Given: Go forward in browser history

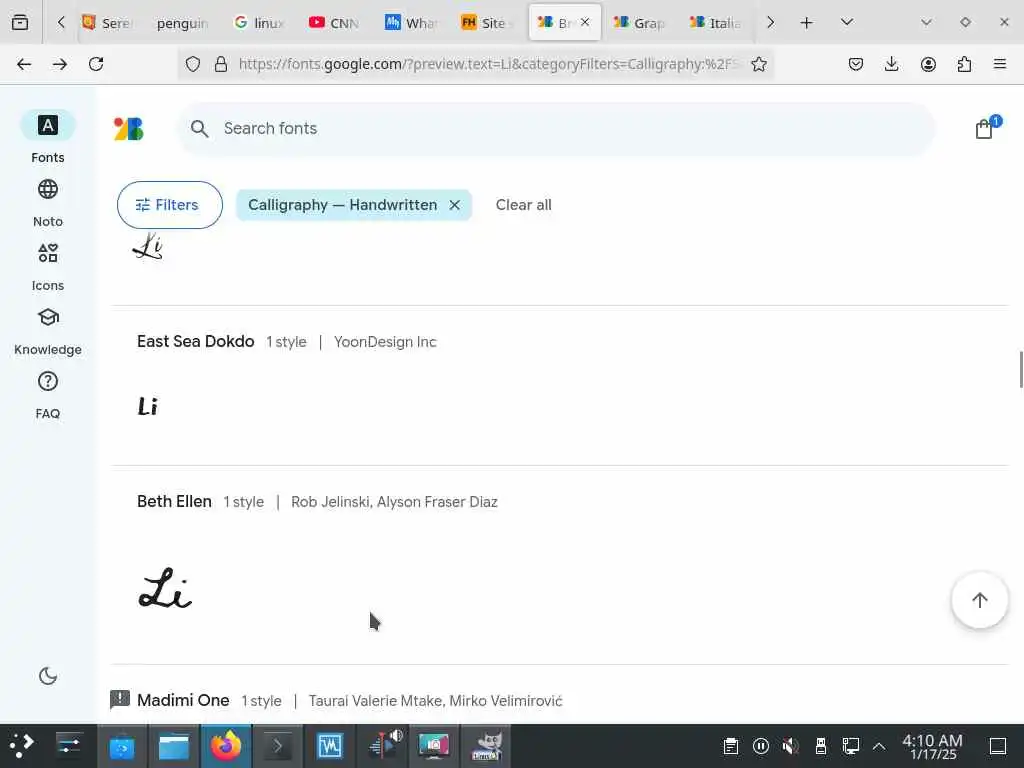Looking at the screenshot, I should (x=60, y=64).
